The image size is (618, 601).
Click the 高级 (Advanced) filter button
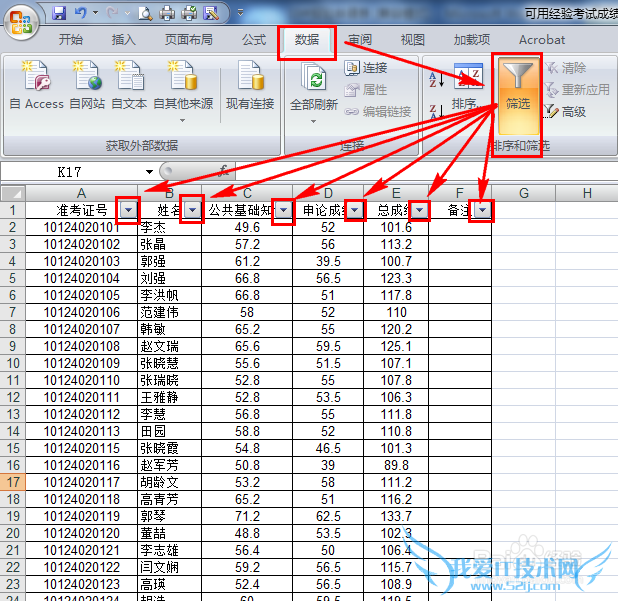[566, 112]
